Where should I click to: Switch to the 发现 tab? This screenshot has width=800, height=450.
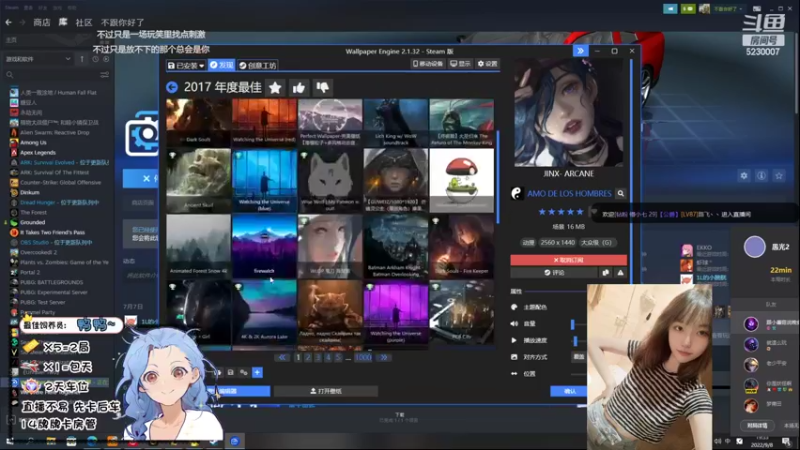coord(221,65)
